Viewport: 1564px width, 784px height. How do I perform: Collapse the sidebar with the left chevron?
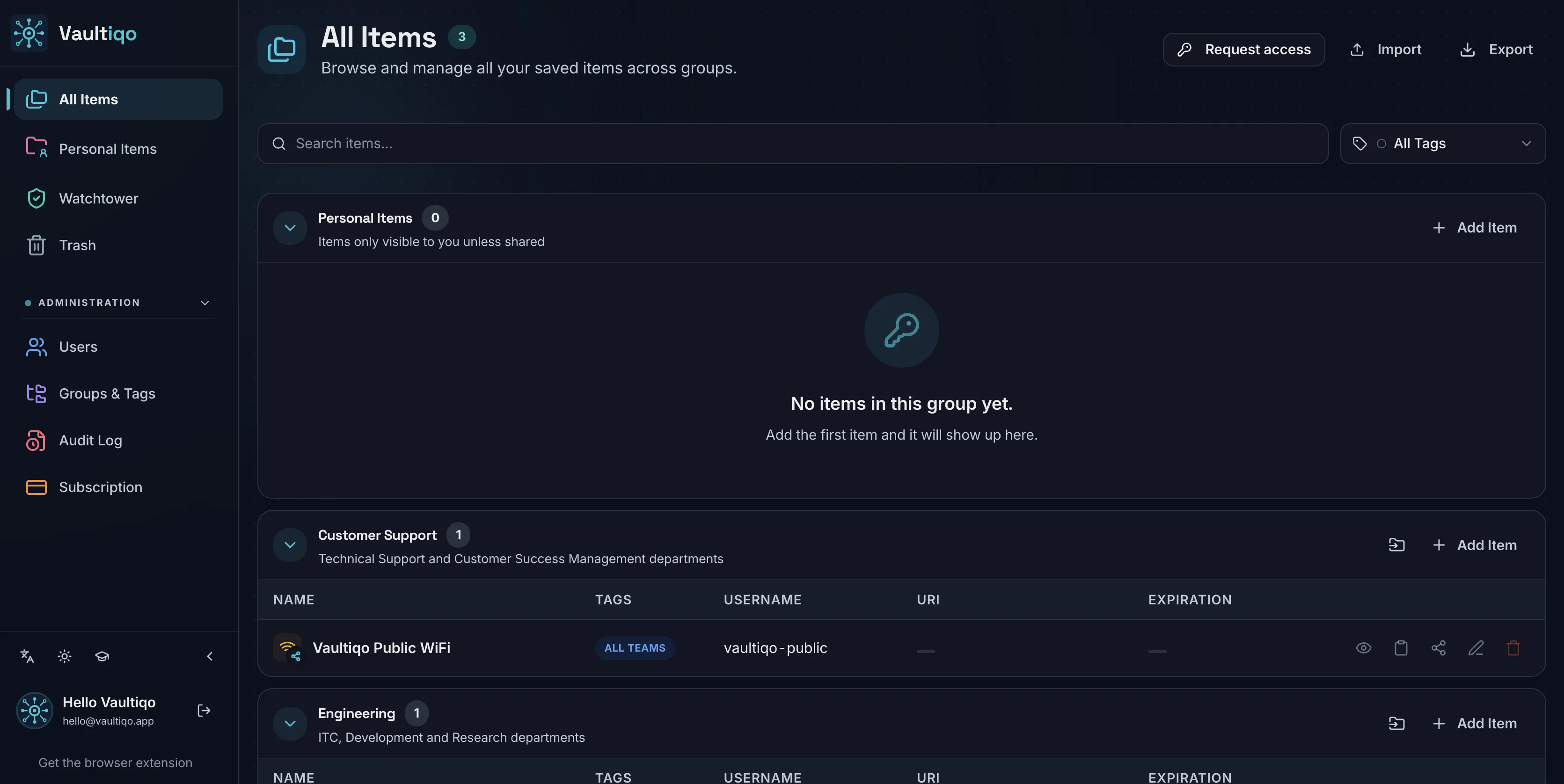click(210, 656)
